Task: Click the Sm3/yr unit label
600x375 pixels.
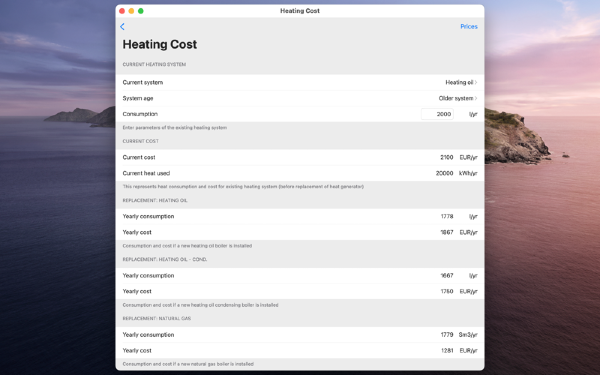Action: pos(468,335)
